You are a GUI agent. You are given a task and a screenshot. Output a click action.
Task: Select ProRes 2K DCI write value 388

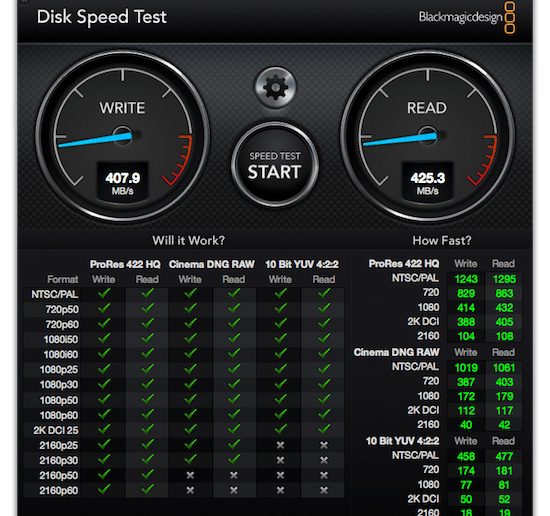click(x=466, y=322)
